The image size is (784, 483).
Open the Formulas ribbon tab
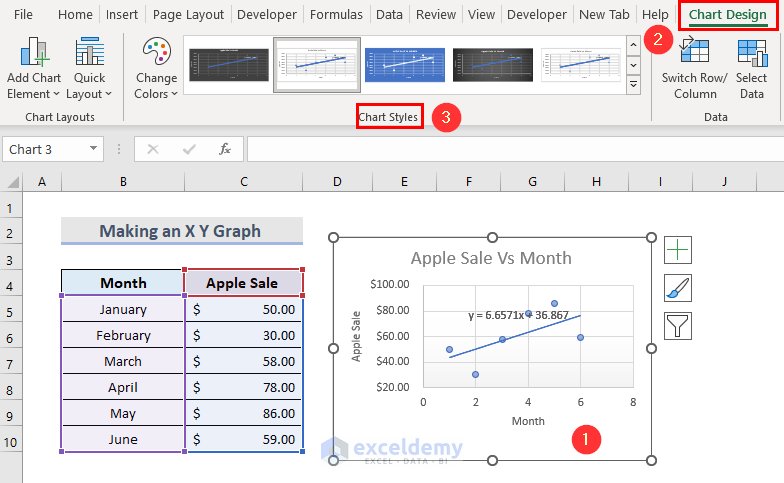[x=336, y=15]
